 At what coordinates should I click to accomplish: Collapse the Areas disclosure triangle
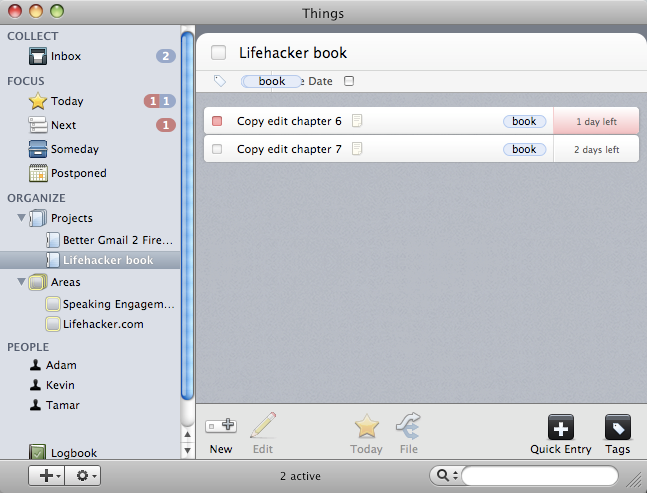[21, 282]
